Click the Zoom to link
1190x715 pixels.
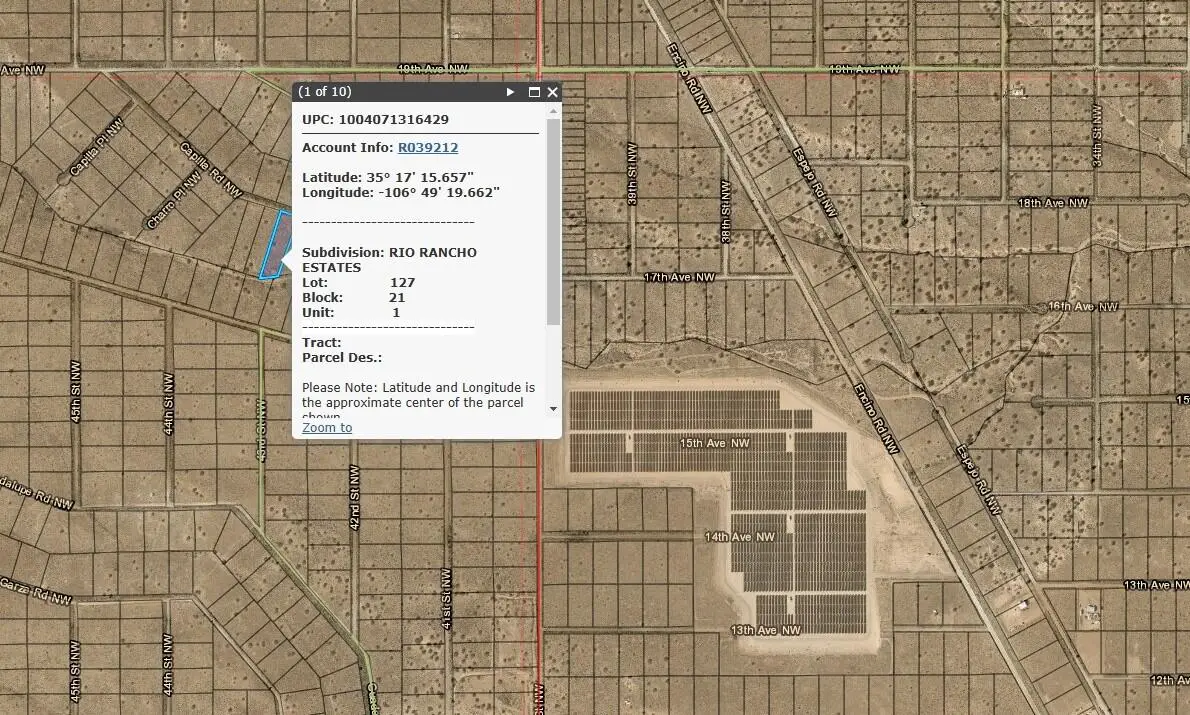click(x=326, y=427)
